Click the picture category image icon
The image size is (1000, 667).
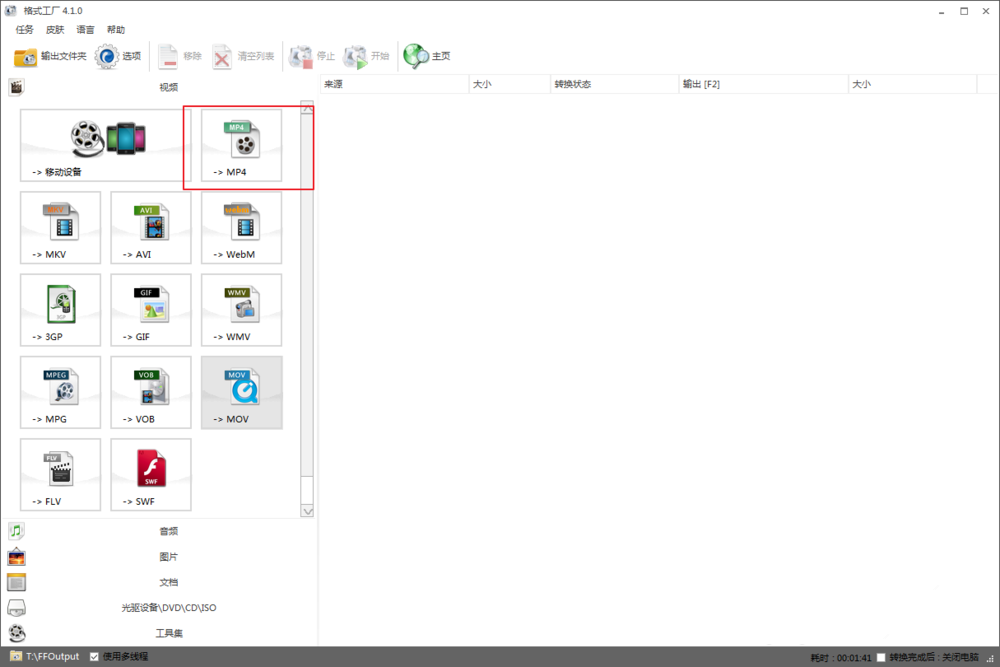click(x=16, y=557)
